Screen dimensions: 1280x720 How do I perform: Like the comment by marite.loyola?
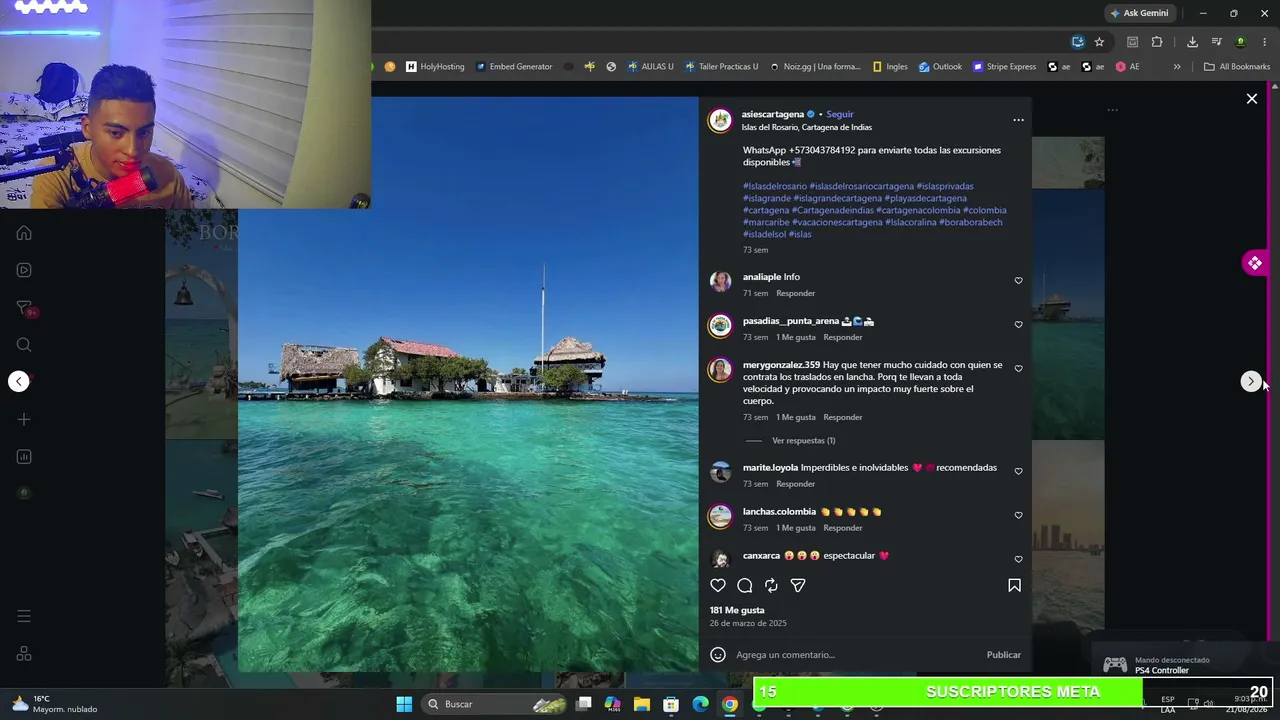(1018, 472)
